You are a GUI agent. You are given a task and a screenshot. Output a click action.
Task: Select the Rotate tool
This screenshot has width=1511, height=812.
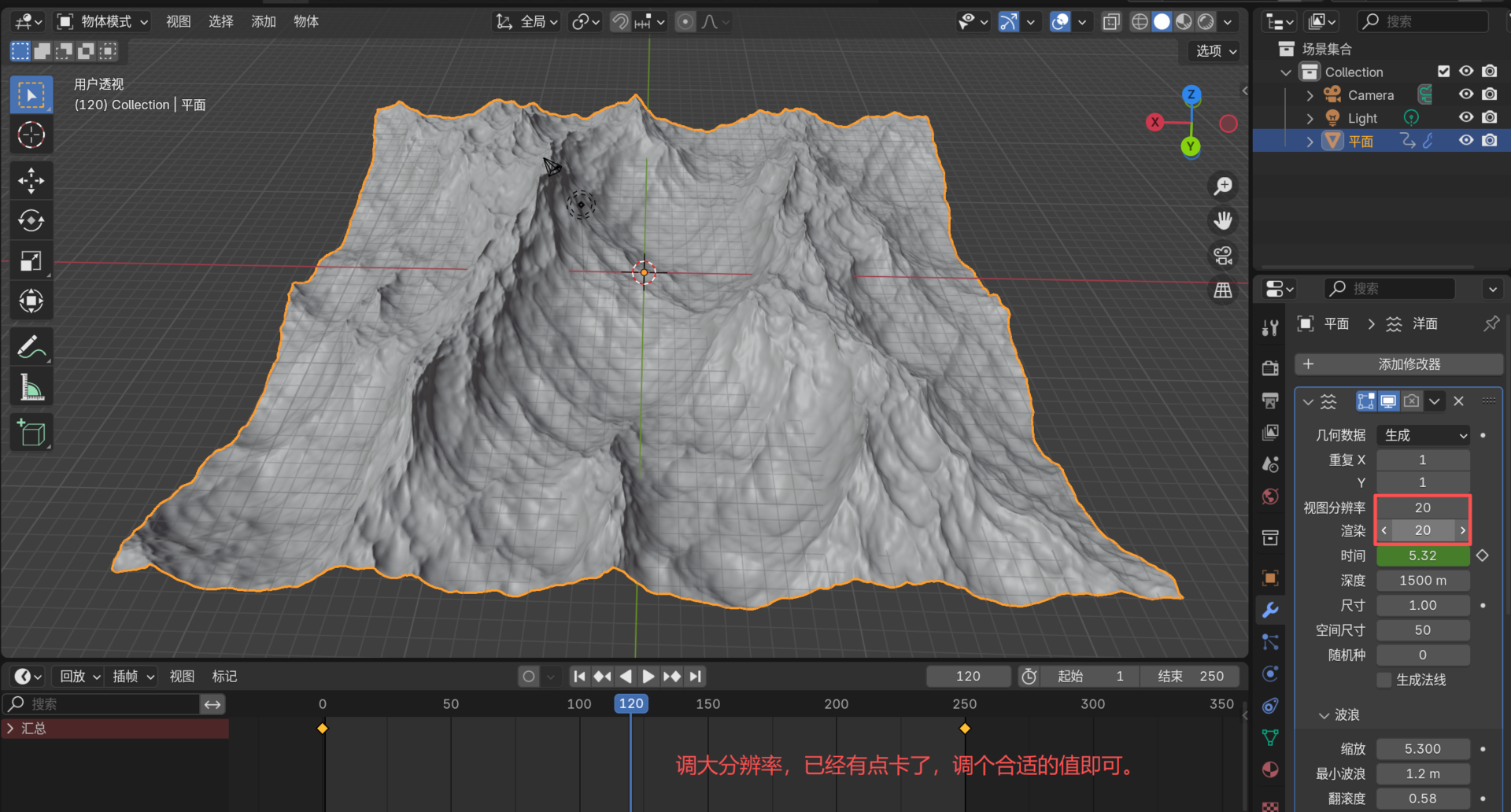pos(31,220)
